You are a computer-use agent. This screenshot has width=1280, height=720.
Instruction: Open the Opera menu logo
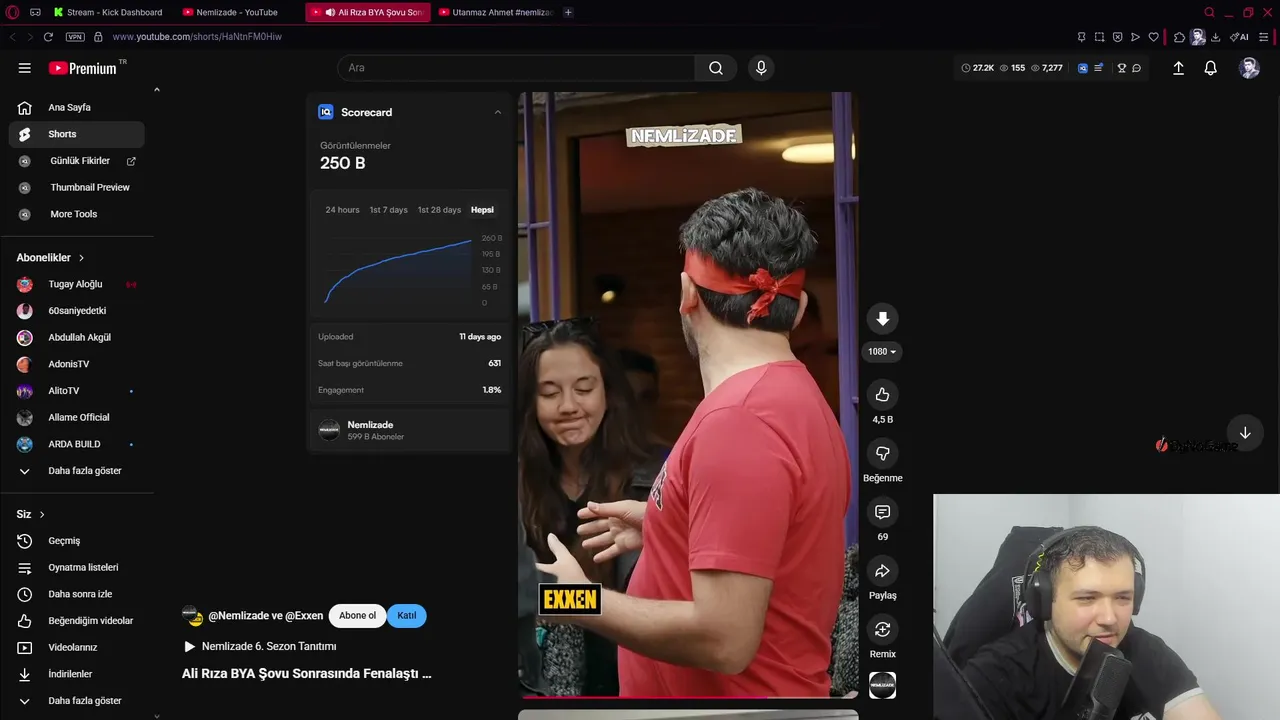pyautogui.click(x=12, y=12)
